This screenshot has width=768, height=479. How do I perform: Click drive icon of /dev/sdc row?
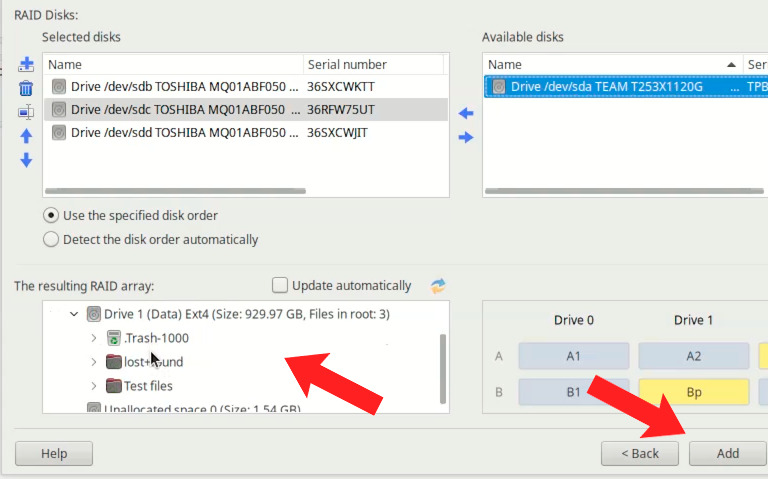tap(59, 109)
